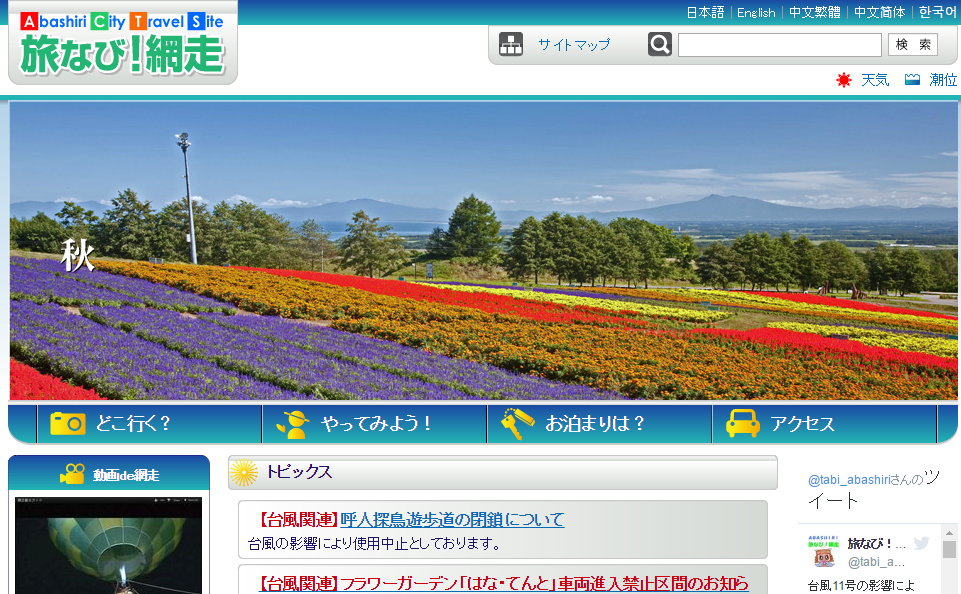
Task: Click the 検索 search button
Action: pyautogui.click(x=913, y=45)
